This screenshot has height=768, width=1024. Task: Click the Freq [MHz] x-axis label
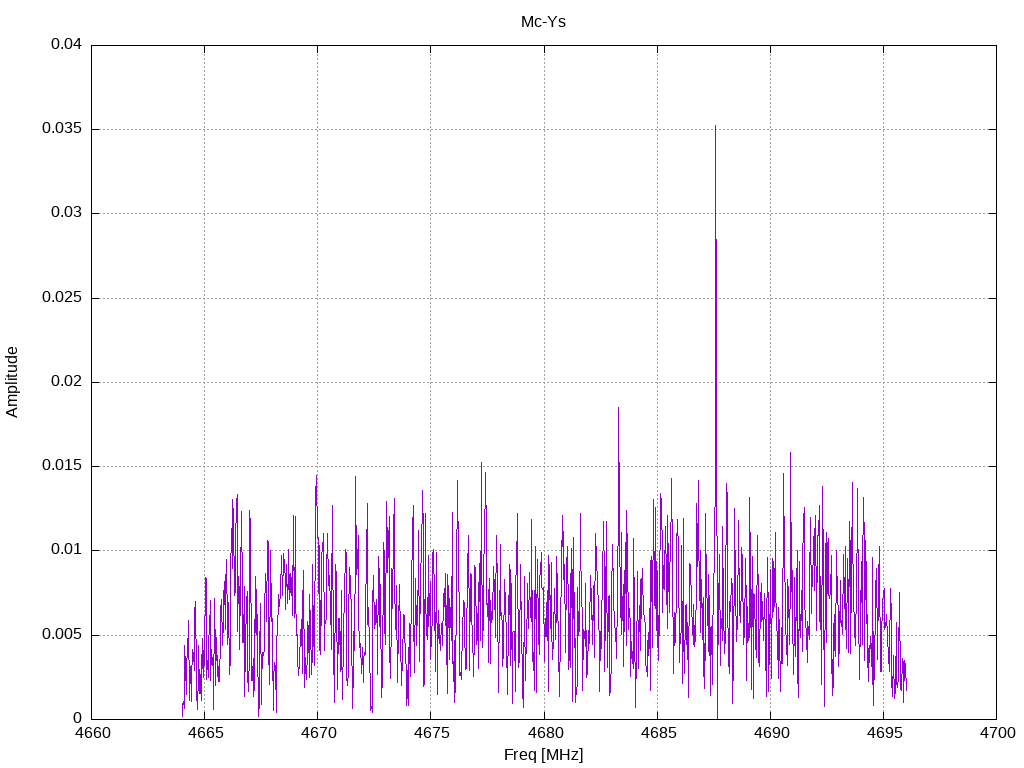(543, 755)
